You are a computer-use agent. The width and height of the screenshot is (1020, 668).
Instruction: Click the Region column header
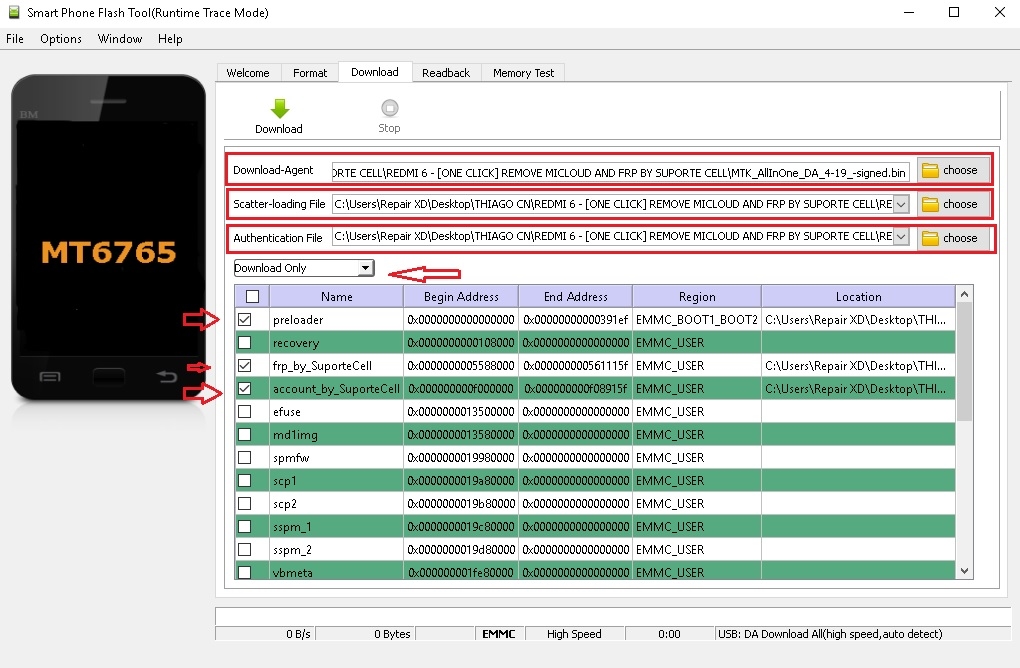coord(697,297)
